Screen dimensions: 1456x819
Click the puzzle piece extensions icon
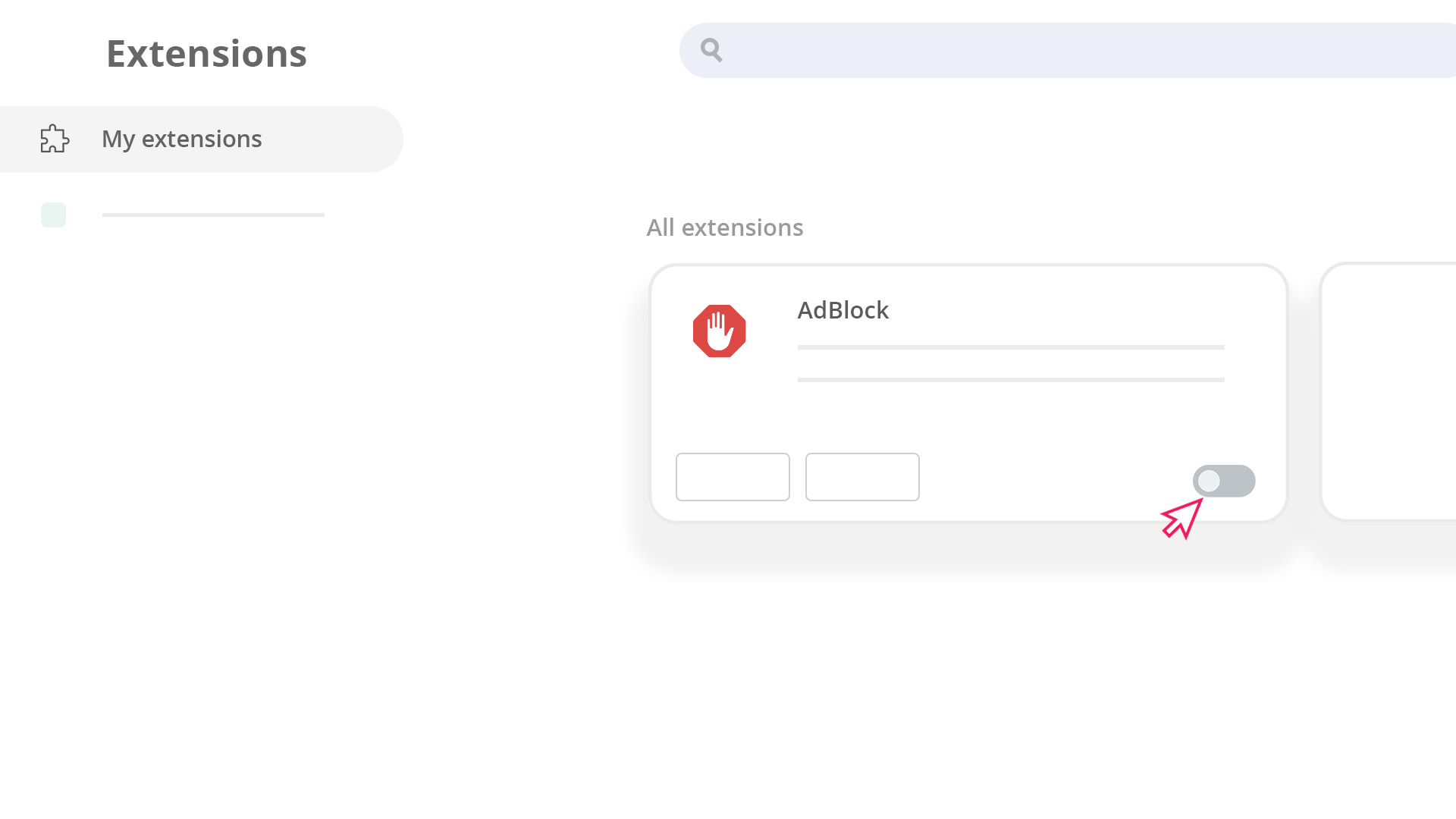(55, 139)
